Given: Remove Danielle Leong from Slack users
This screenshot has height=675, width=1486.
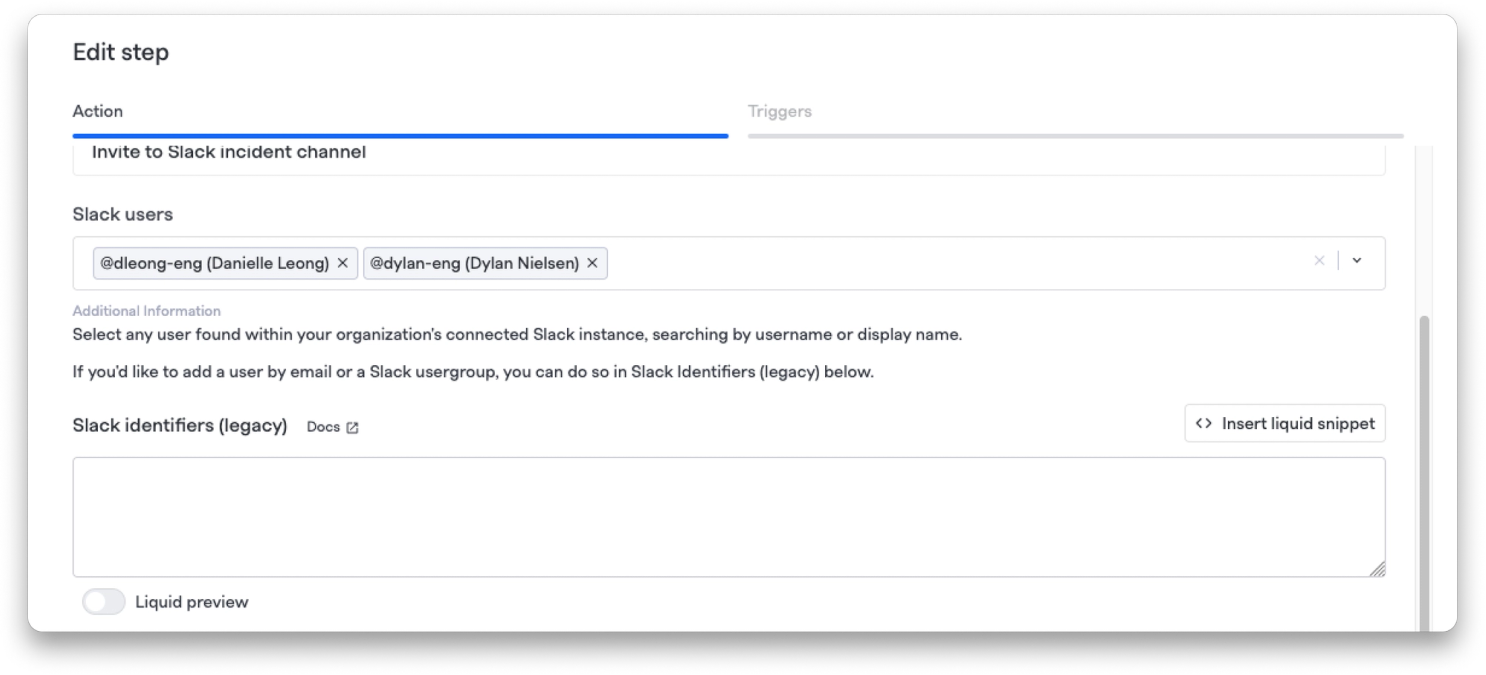Looking at the screenshot, I should click(342, 263).
